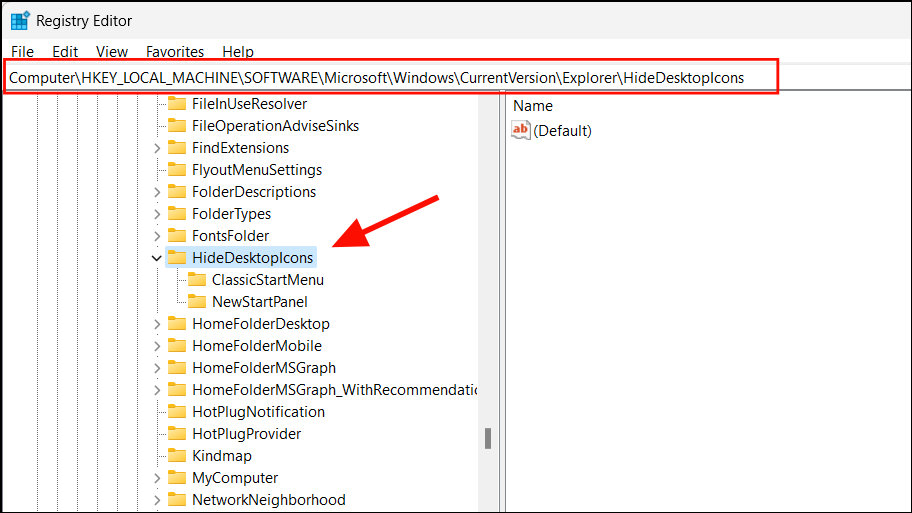Viewport: 912px width, 513px height.
Task: Open the File menu
Action: 22,52
